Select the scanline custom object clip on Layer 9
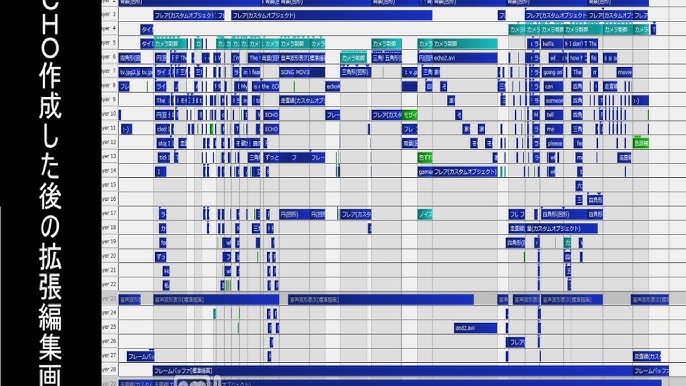Screen dimensions: 686x386 302,101
